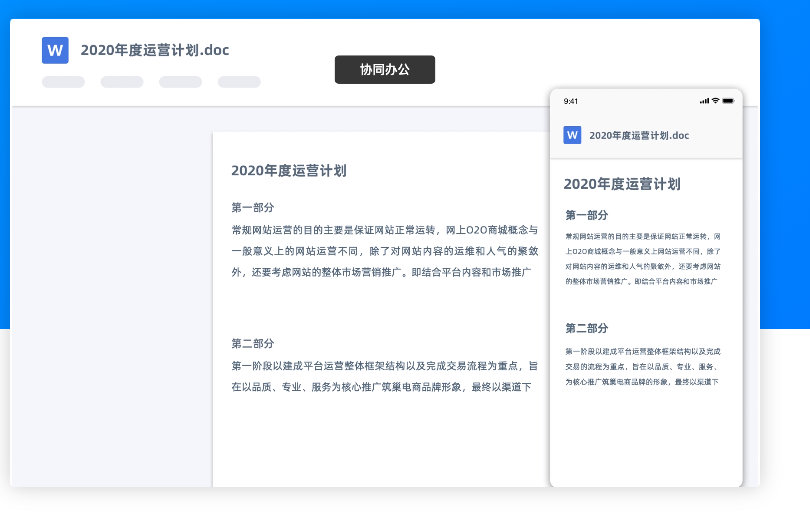Image resolution: width=810 pixels, height=517 pixels.
Task: Tap the 第一部分 heading on phone
Action: click(587, 215)
